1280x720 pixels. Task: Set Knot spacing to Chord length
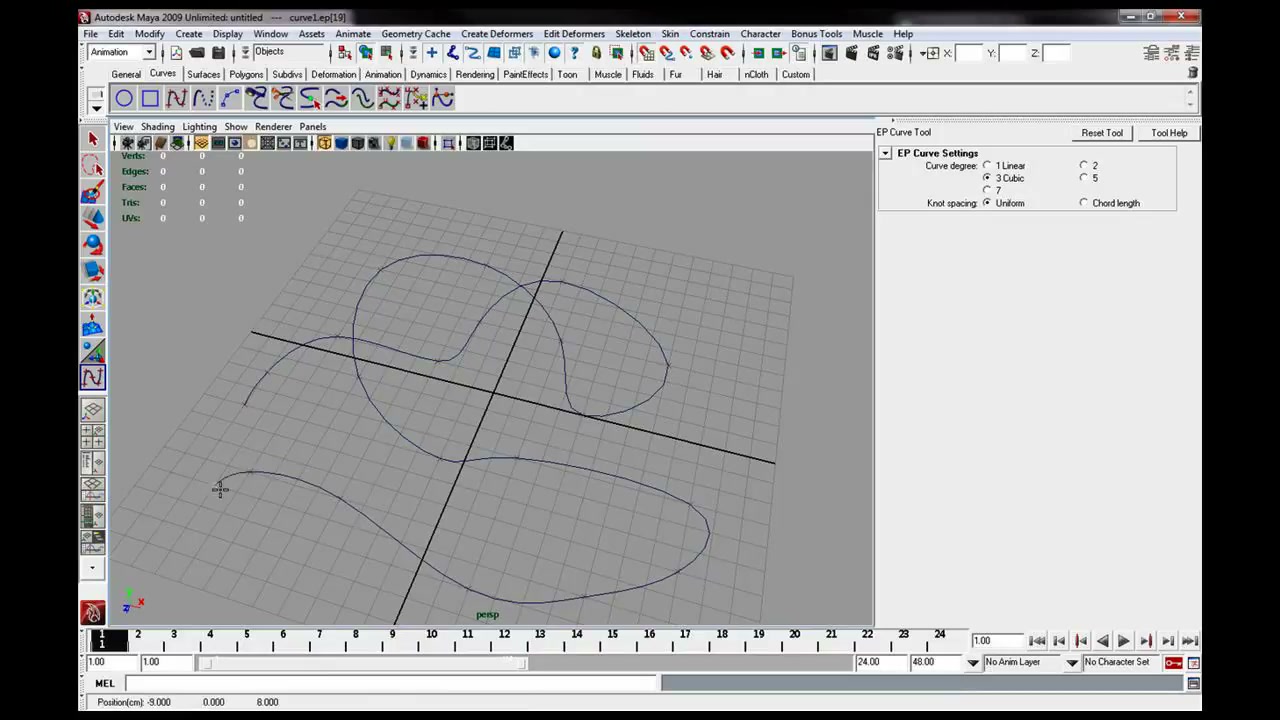(x=1084, y=203)
